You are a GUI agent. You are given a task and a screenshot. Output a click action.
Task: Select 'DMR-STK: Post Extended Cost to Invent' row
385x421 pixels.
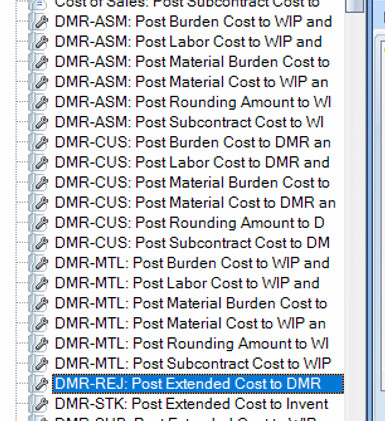192,404
